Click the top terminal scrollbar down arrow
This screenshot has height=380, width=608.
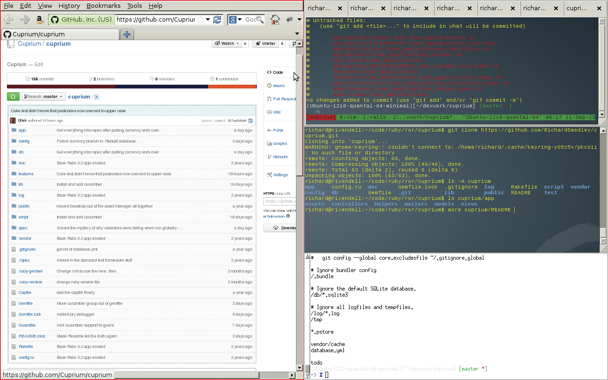tap(602, 114)
